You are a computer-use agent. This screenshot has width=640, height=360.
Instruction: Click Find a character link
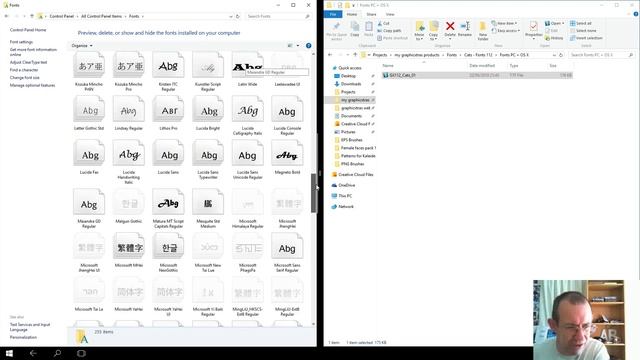point(24,70)
